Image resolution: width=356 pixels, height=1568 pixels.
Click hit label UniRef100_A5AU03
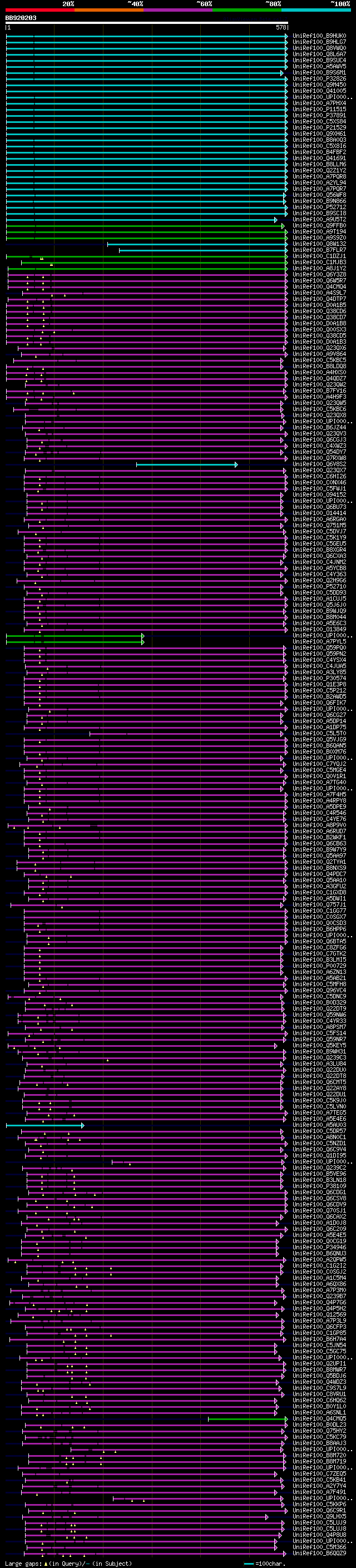(x=319, y=1125)
